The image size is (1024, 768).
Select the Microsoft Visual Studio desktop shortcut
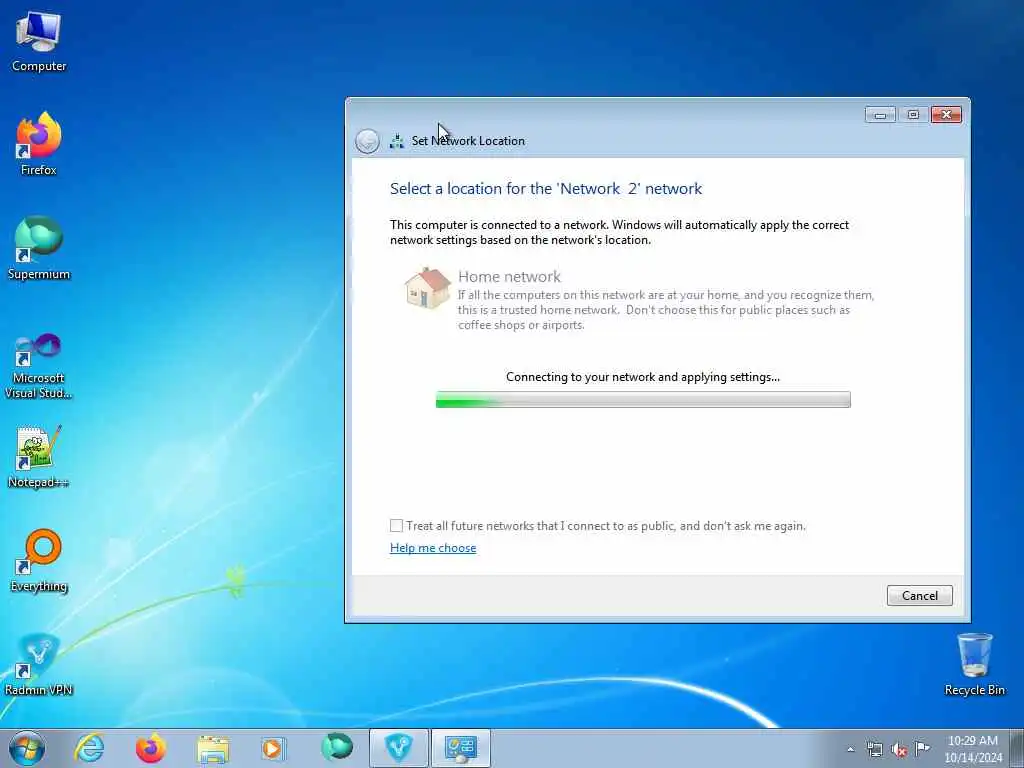tap(39, 366)
